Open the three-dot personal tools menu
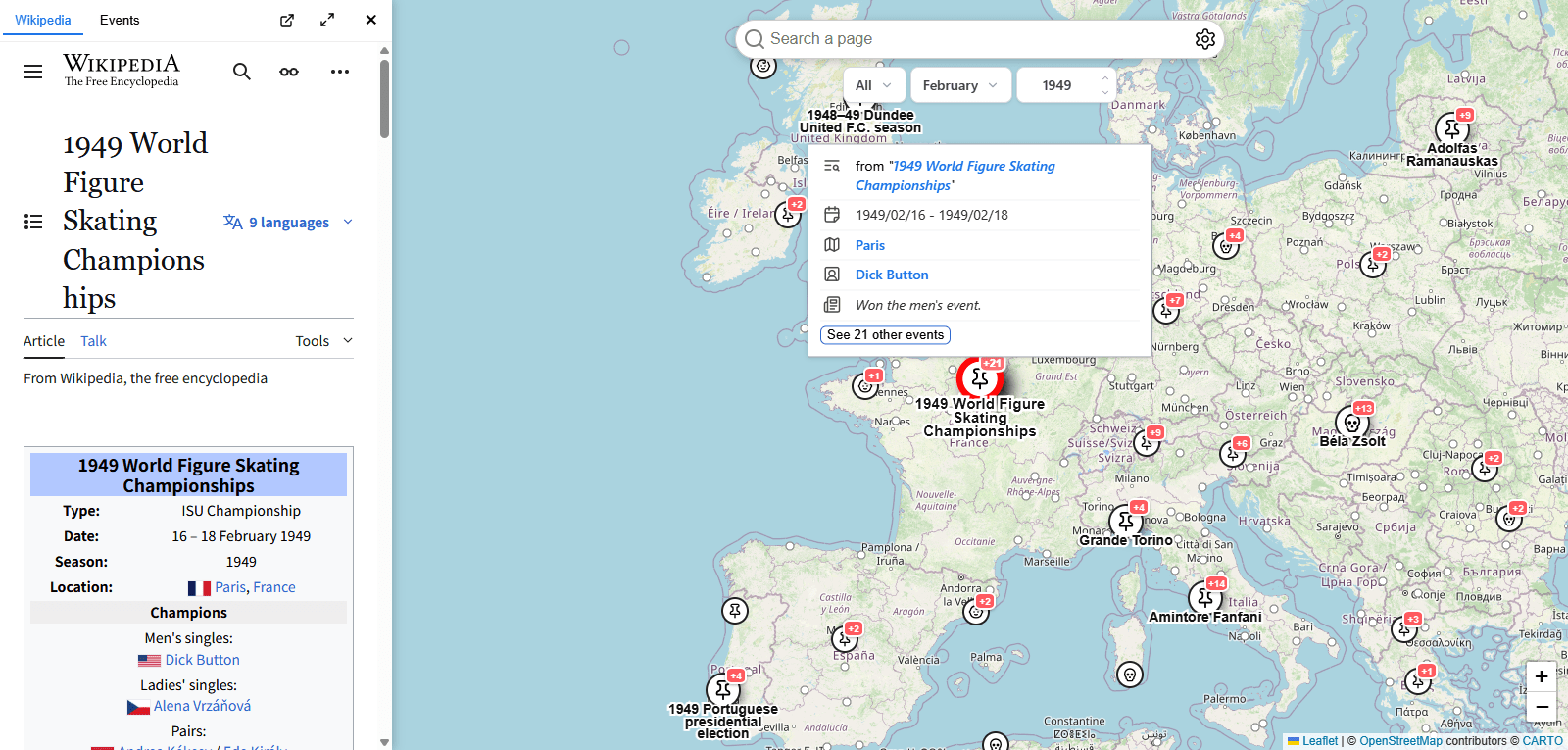This screenshot has height=750, width=1568. [x=340, y=72]
